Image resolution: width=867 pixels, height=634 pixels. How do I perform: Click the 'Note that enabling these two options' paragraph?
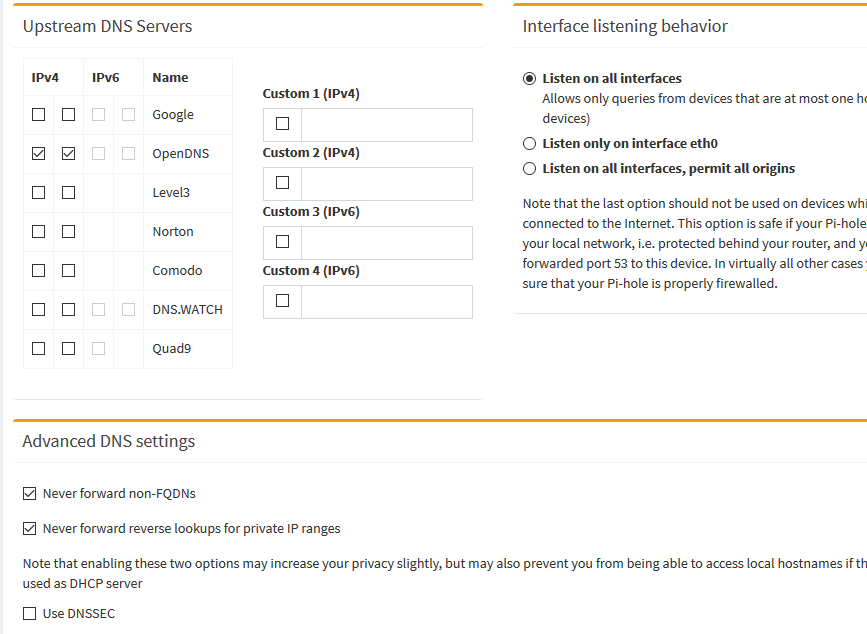coord(445,573)
